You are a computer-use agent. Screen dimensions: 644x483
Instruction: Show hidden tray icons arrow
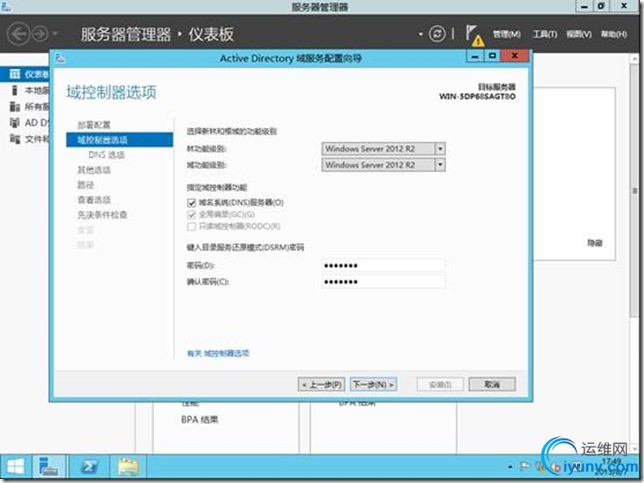tap(510, 467)
